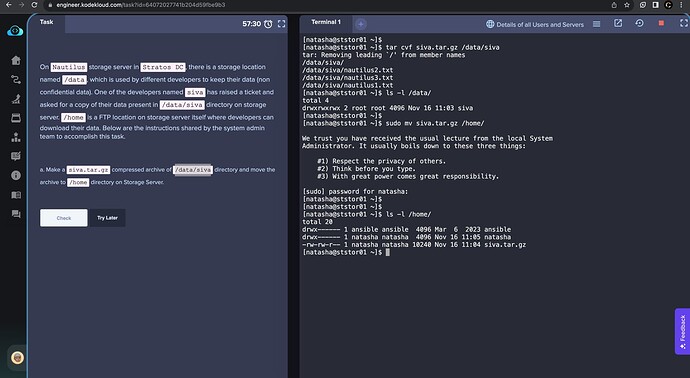Viewport: 690px width, 378px height.
Task: Open the Home sidebar icon
Action: [x=16, y=60]
